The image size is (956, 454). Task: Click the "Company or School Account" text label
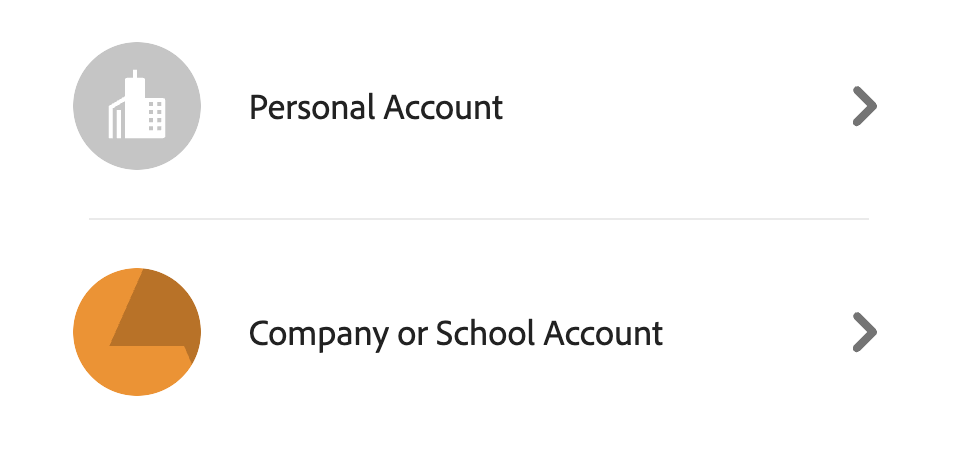(x=455, y=333)
